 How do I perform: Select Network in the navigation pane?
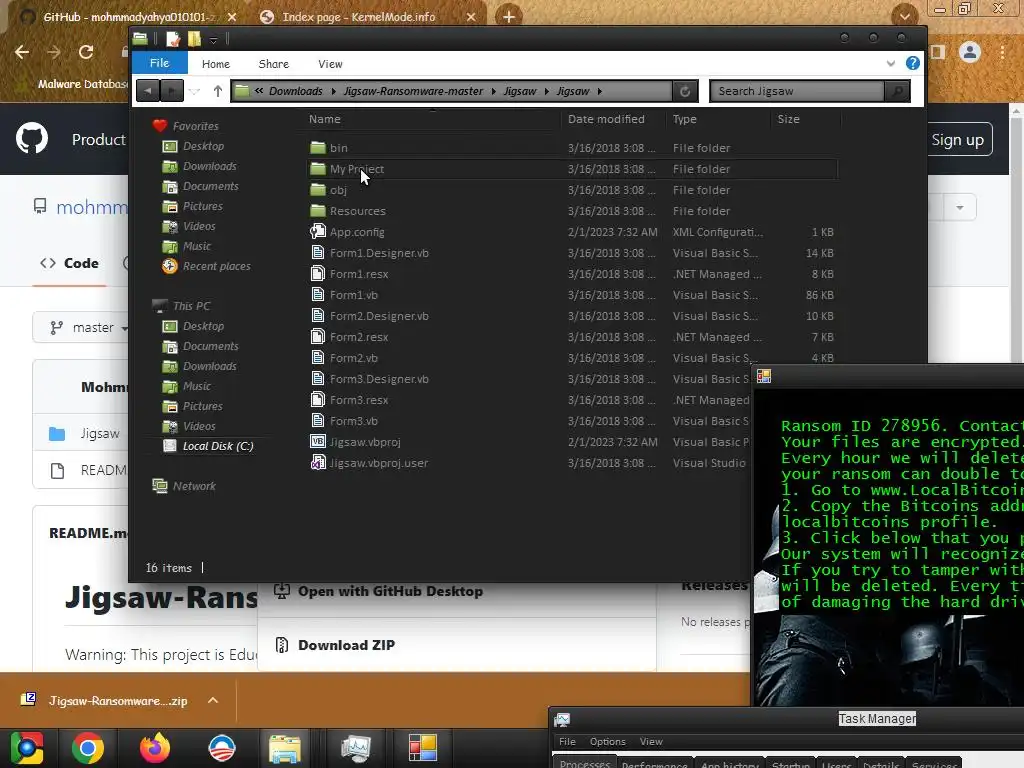coord(194,487)
